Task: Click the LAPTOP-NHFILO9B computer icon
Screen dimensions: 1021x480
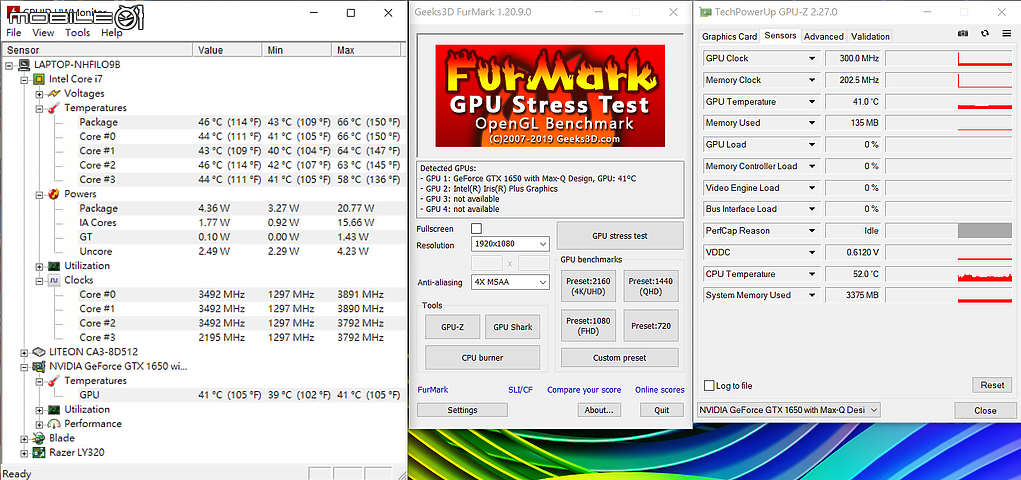Action: 24,65
